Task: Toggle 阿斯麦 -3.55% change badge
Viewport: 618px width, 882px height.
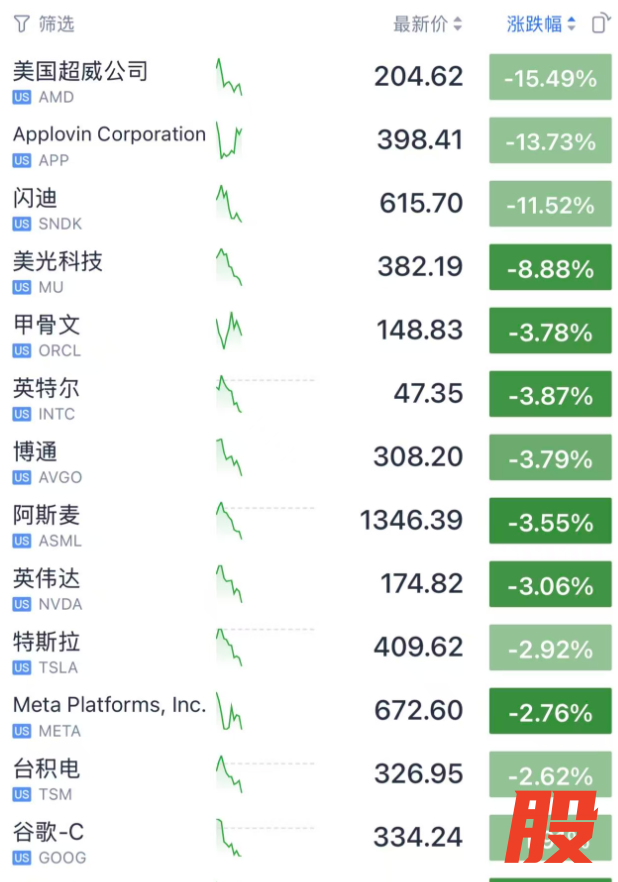Action: click(550, 522)
